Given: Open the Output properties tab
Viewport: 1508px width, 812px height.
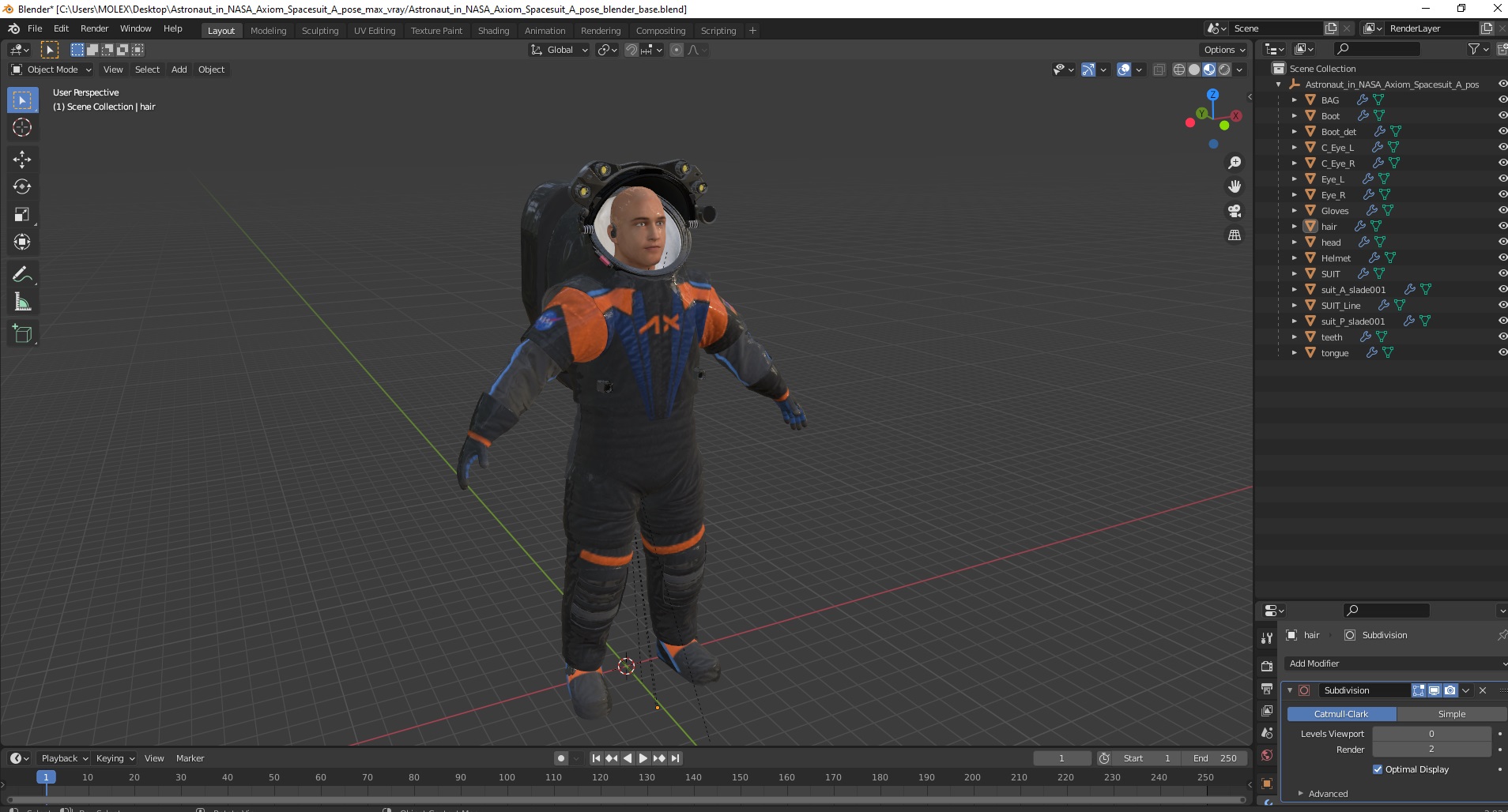Looking at the screenshot, I should click(x=1267, y=689).
